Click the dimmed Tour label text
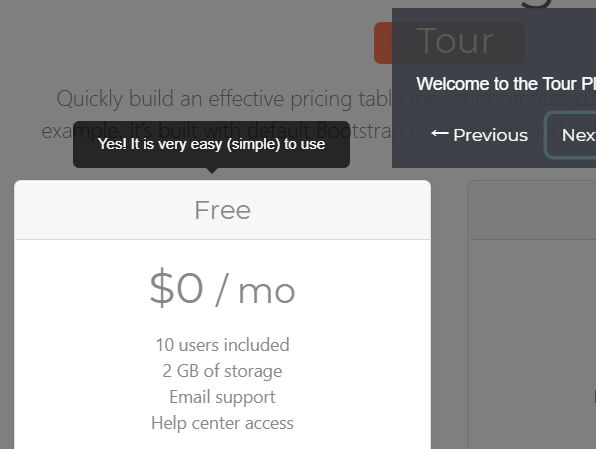Screen dimensions: 596x449 [455, 41]
